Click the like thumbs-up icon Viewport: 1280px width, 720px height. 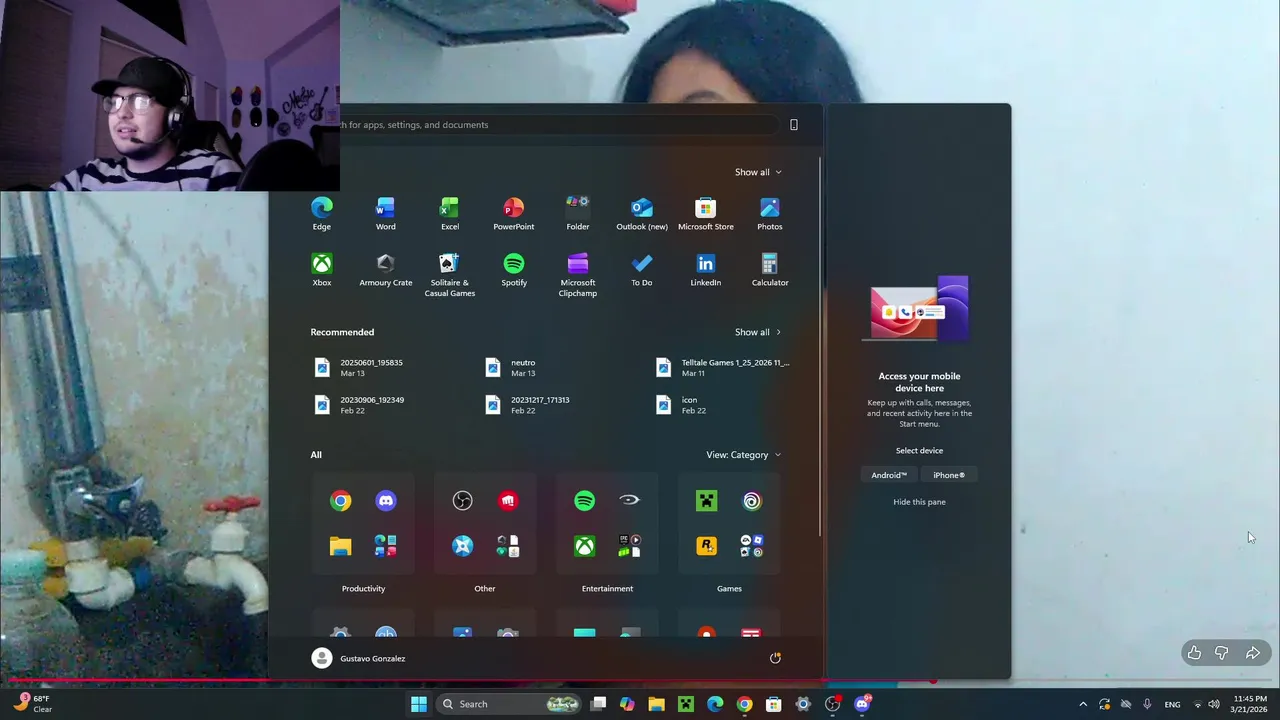click(1194, 653)
